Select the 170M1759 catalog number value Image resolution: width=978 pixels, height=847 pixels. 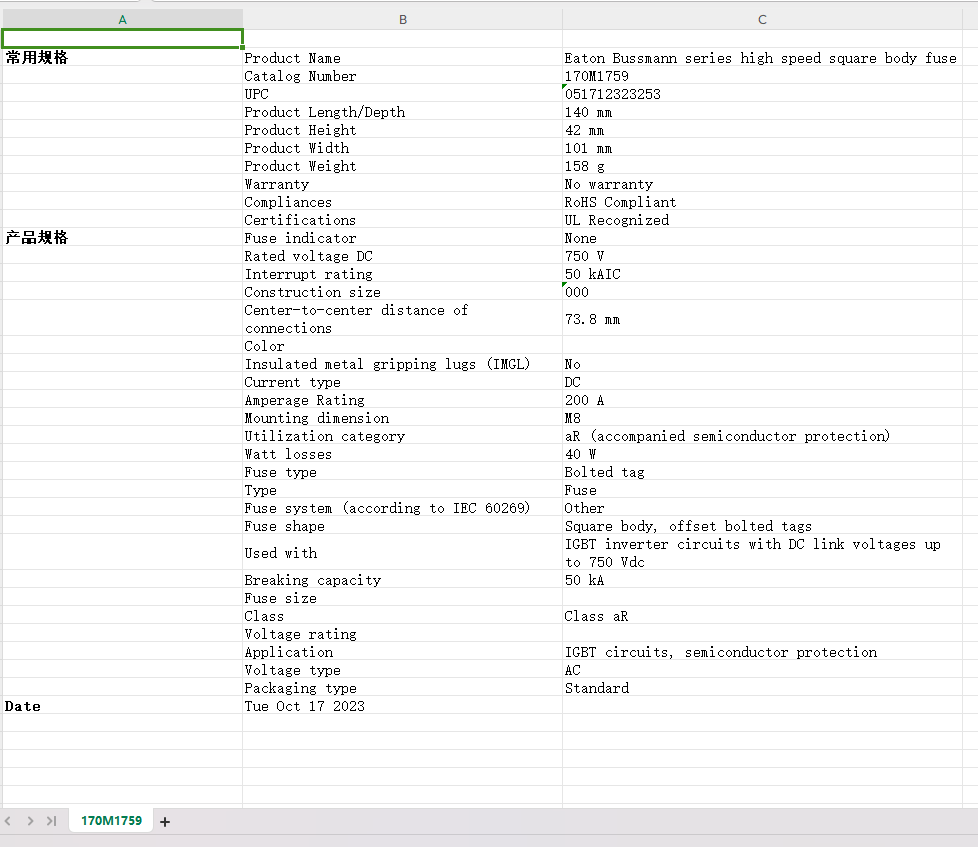coord(762,75)
